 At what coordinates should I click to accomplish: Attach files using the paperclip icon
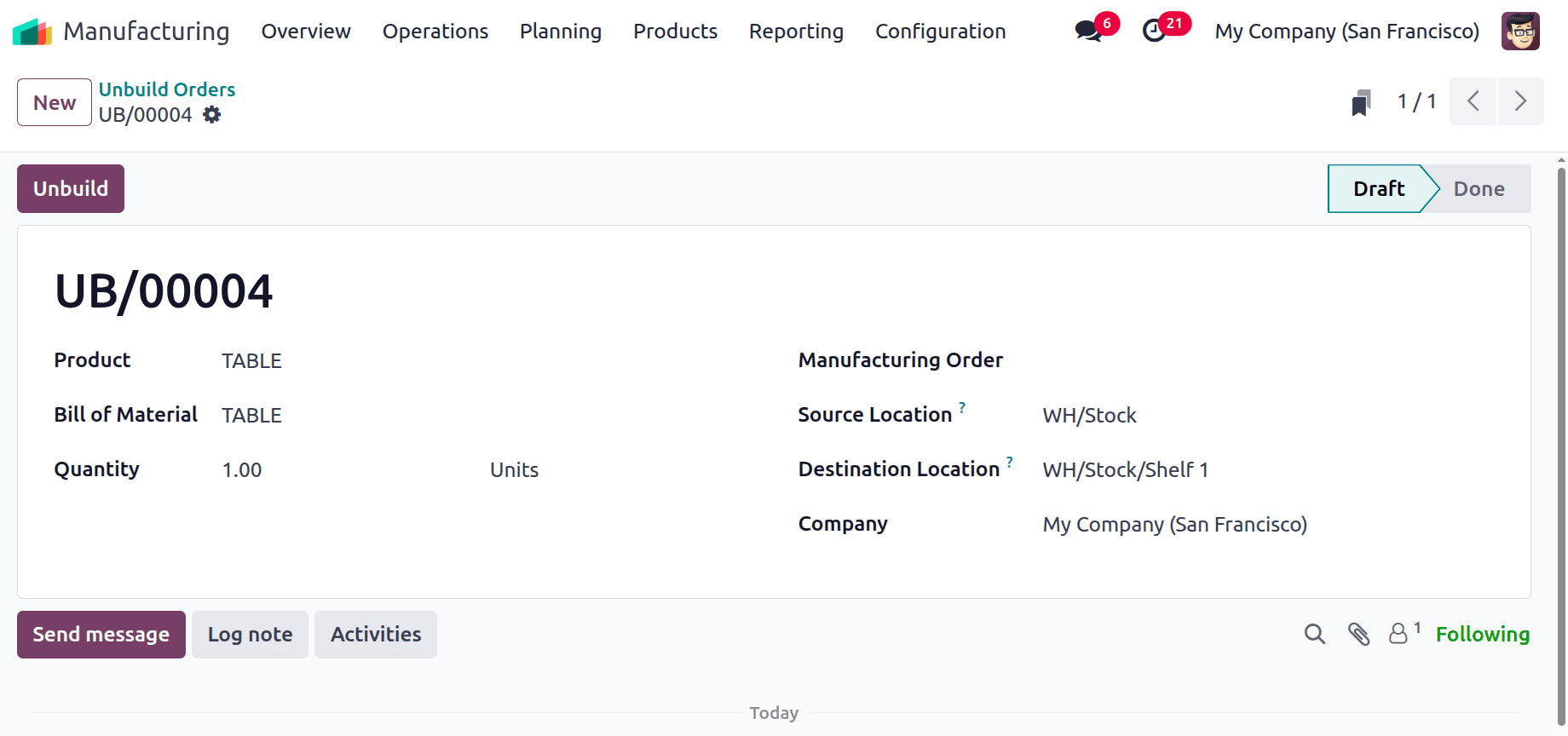coord(1358,634)
